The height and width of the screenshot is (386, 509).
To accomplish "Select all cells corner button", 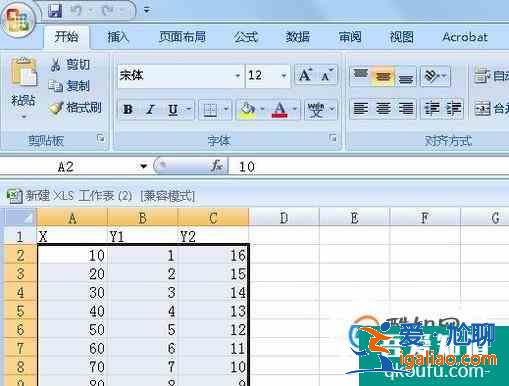I will point(20,217).
